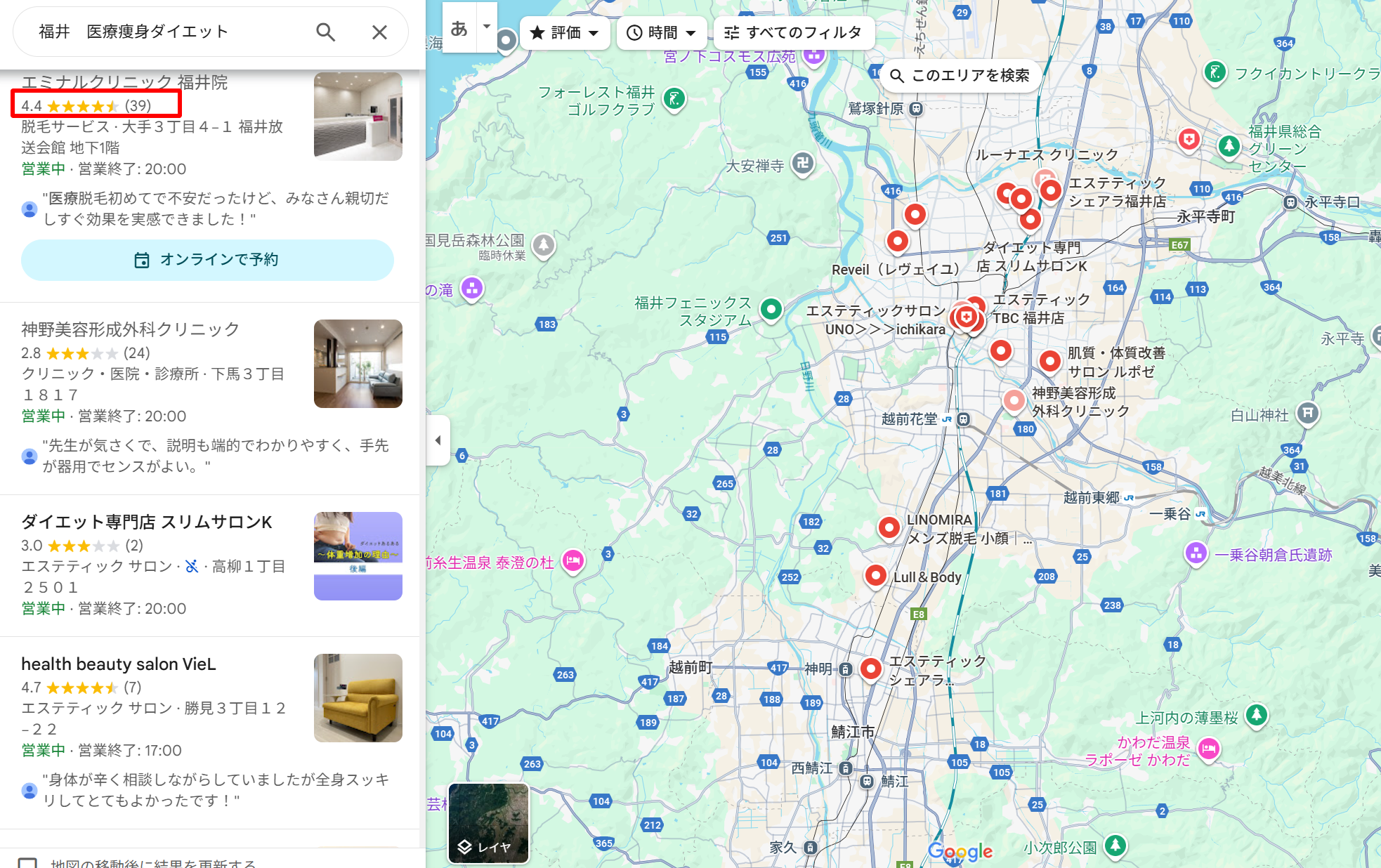Image resolution: width=1381 pixels, height=868 pixels.
Task: Click の滝 purple attraction marker
Action: tap(472, 288)
